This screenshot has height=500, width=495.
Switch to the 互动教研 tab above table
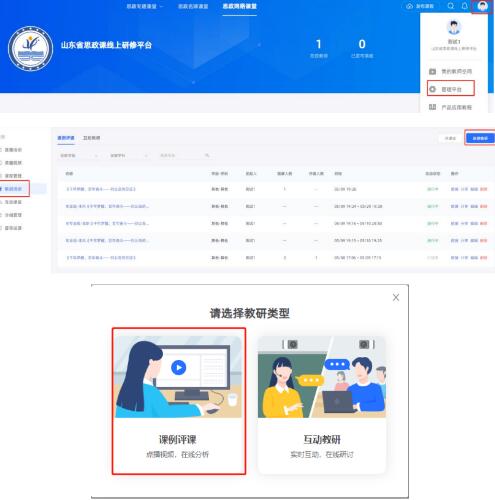click(x=92, y=138)
